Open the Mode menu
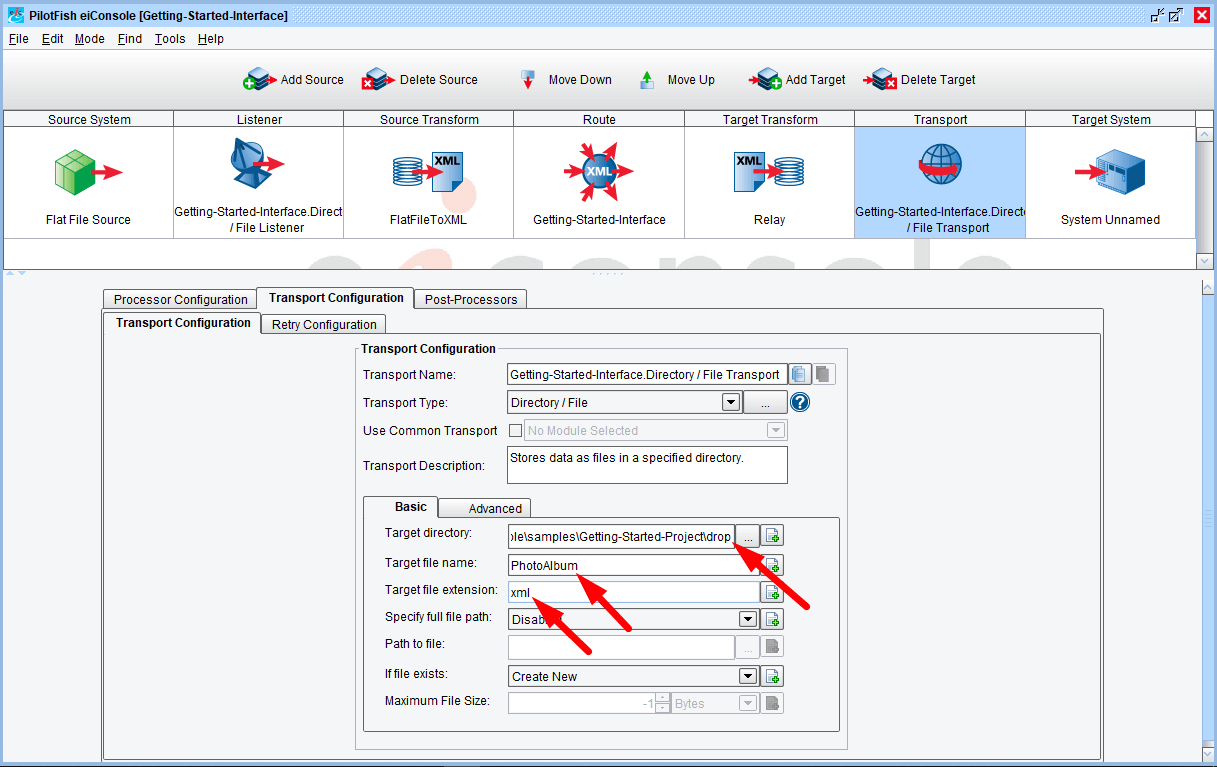 (90, 39)
